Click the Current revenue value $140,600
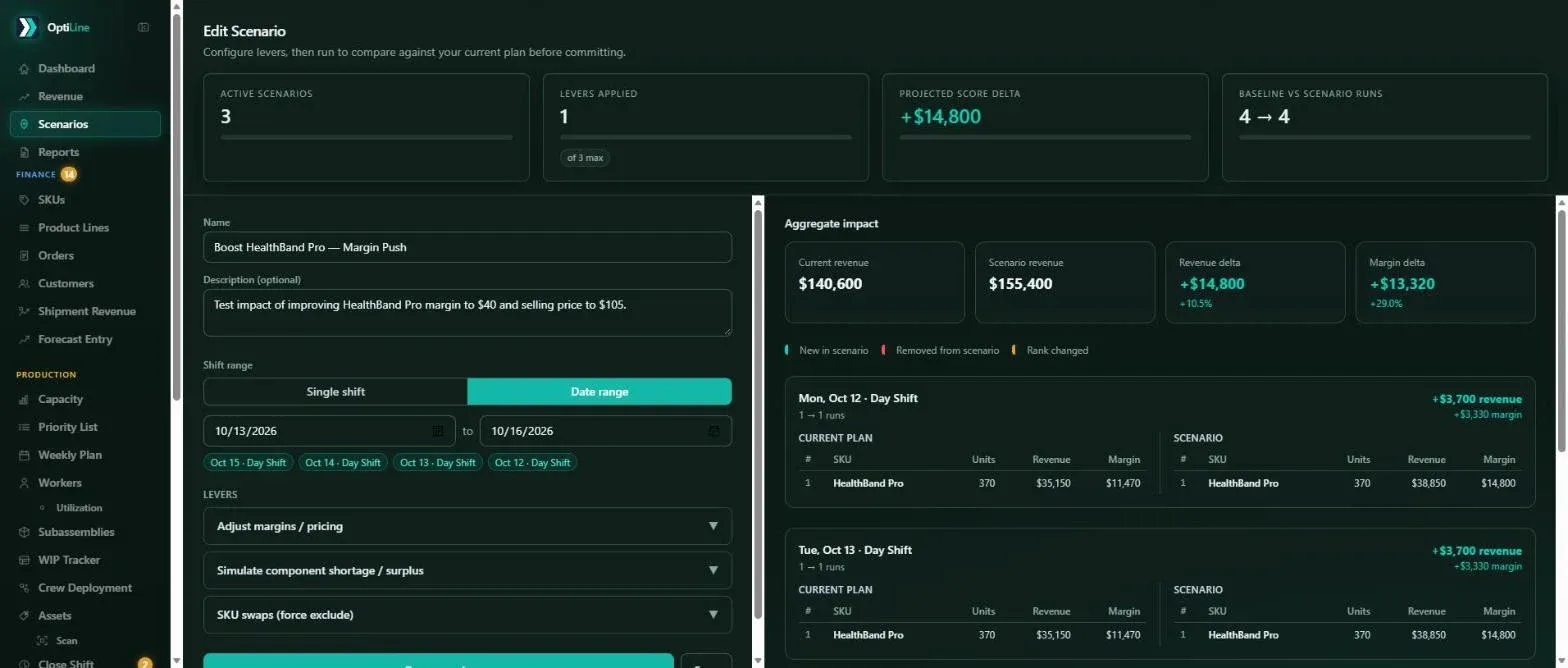The height and width of the screenshot is (668, 1568). click(830, 284)
